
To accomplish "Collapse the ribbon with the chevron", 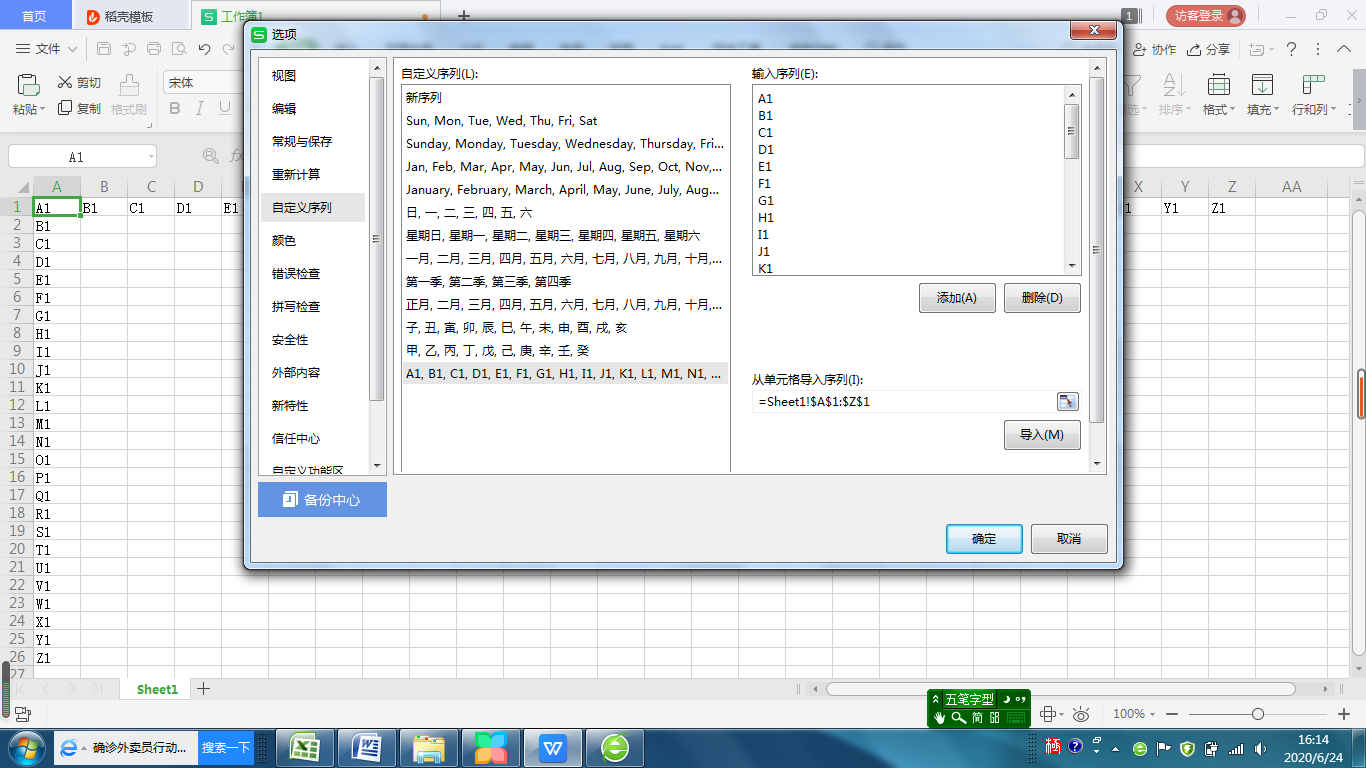I will point(1343,49).
